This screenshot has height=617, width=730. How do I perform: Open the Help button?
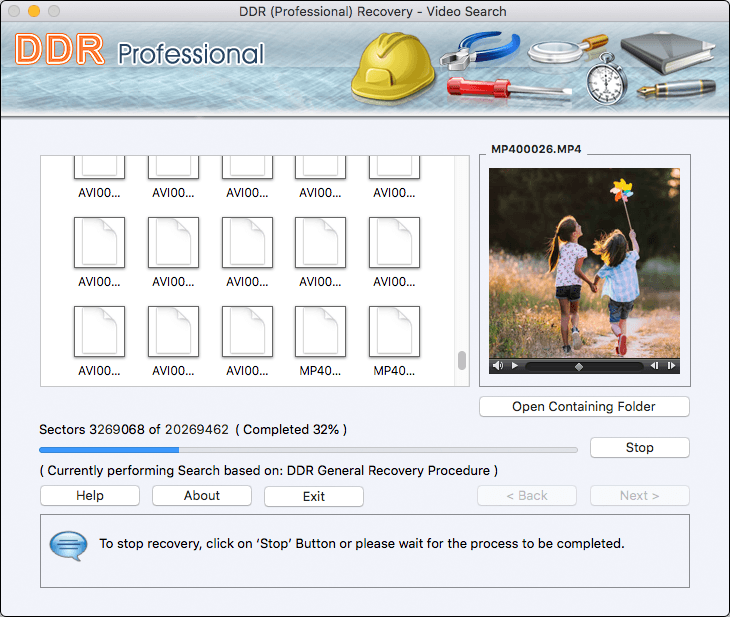pyautogui.click(x=90, y=495)
